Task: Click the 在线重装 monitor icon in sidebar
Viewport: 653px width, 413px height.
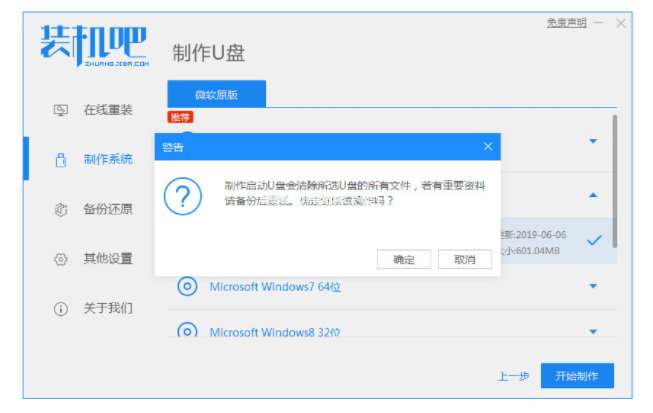Action: (60, 109)
